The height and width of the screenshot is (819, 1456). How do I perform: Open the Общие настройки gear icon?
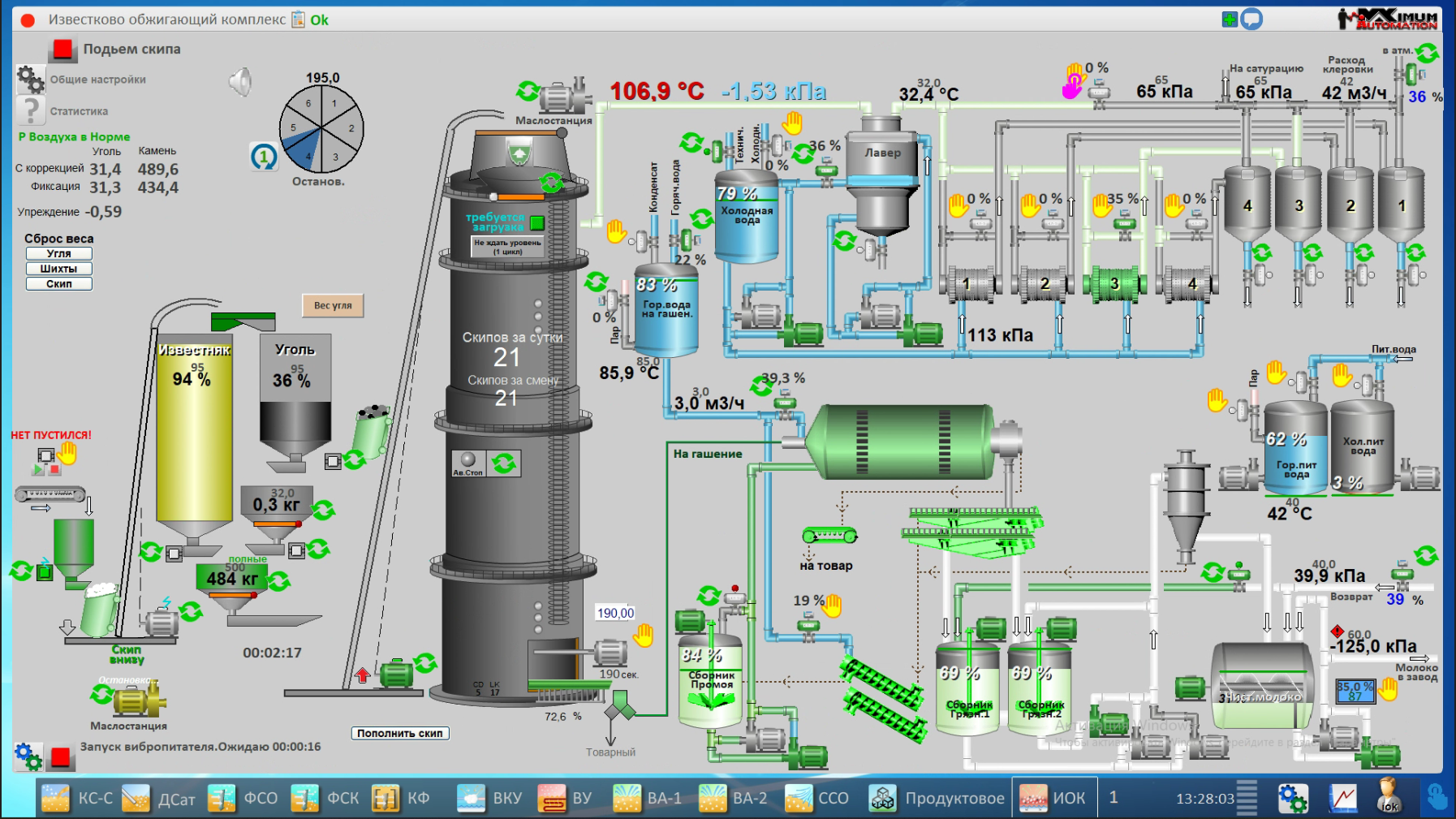coord(31,80)
